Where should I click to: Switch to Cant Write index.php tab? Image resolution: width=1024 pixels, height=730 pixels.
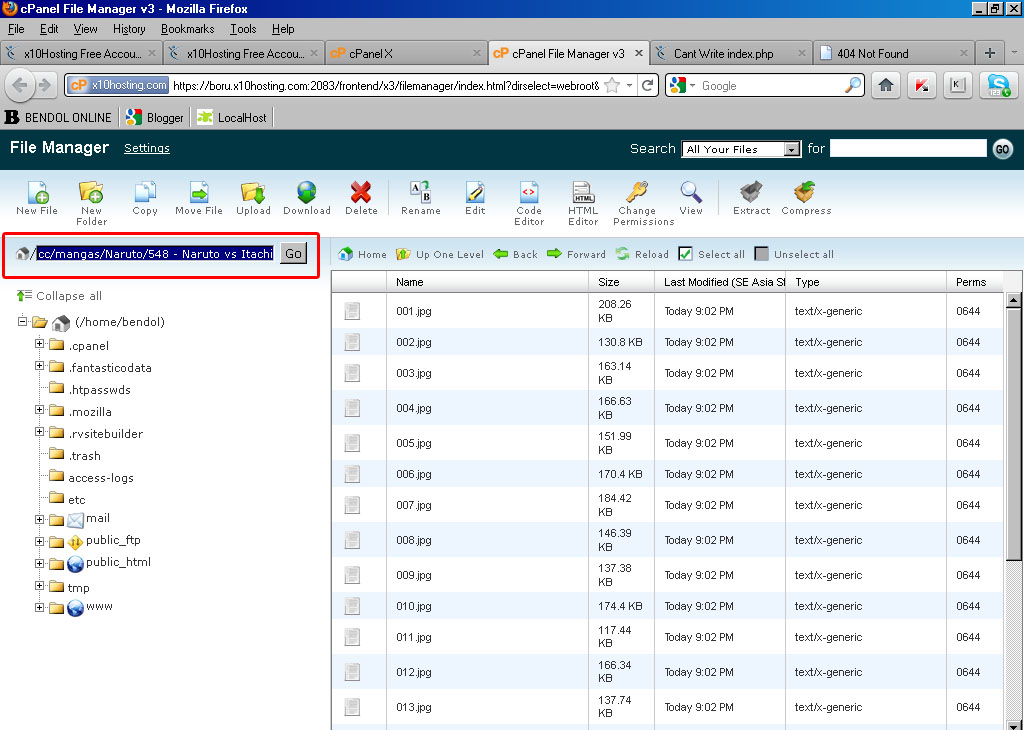coord(731,54)
